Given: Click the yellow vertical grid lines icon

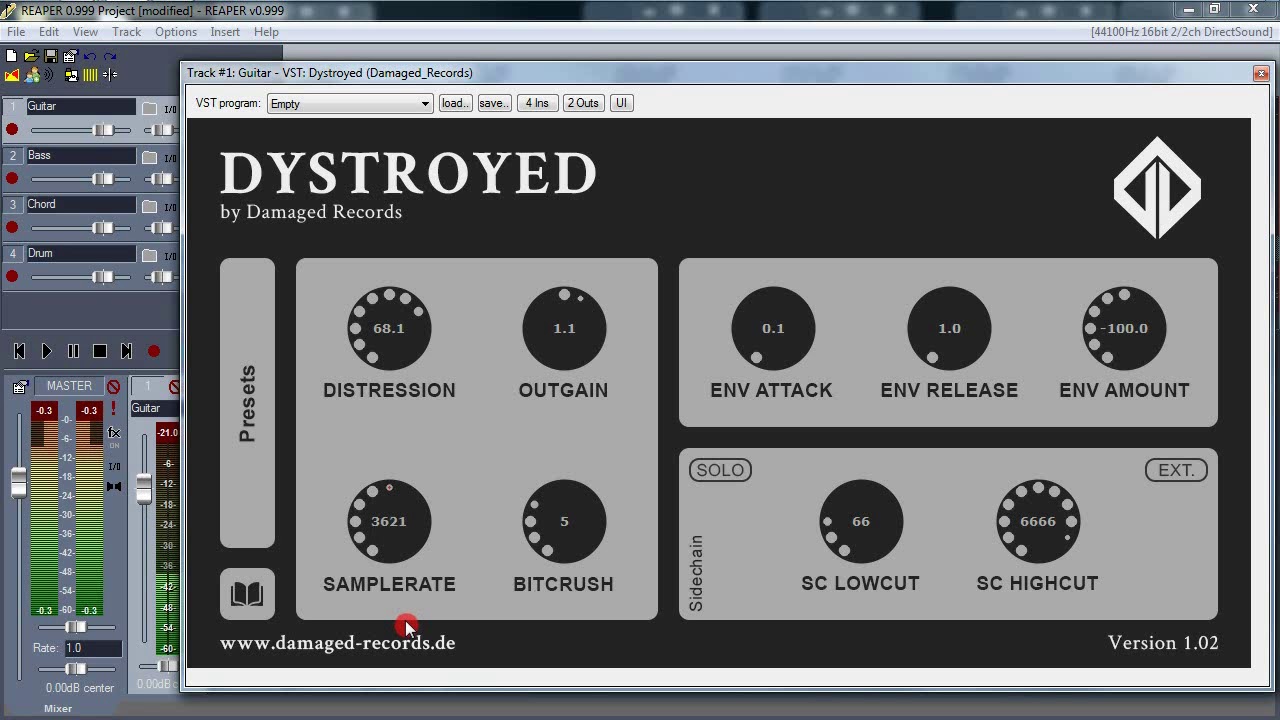Looking at the screenshot, I should pyautogui.click(x=90, y=75).
